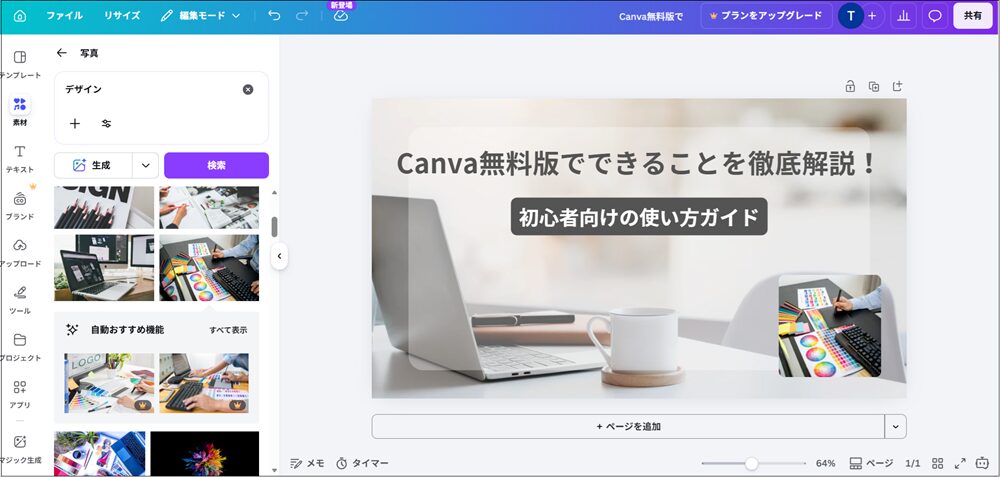1000x477 pixels.
Task: Click the 64% zoom value
Action: click(825, 464)
